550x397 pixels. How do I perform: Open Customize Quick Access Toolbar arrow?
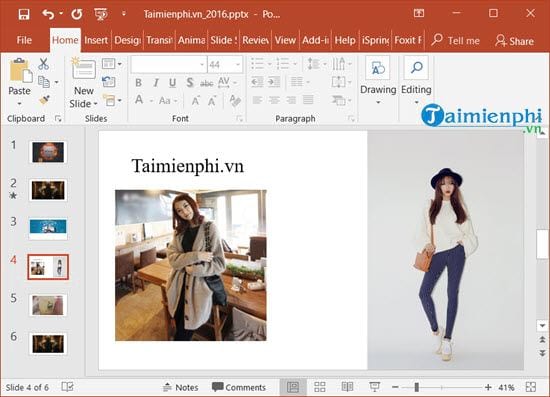[x=123, y=14]
